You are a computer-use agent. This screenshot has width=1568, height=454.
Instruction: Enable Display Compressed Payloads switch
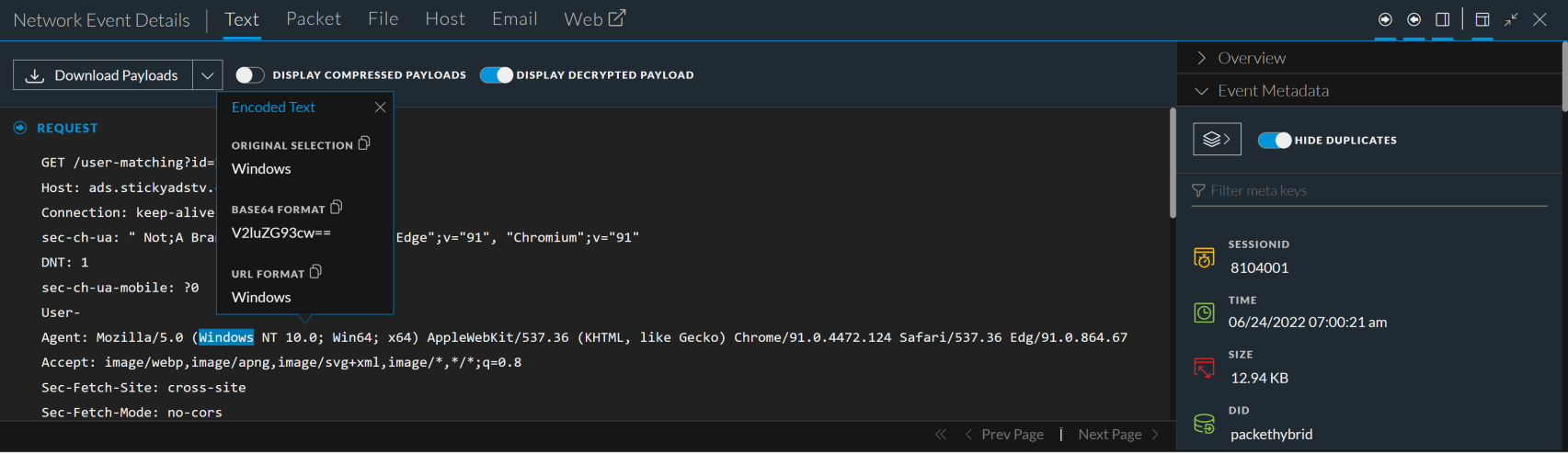click(x=249, y=75)
